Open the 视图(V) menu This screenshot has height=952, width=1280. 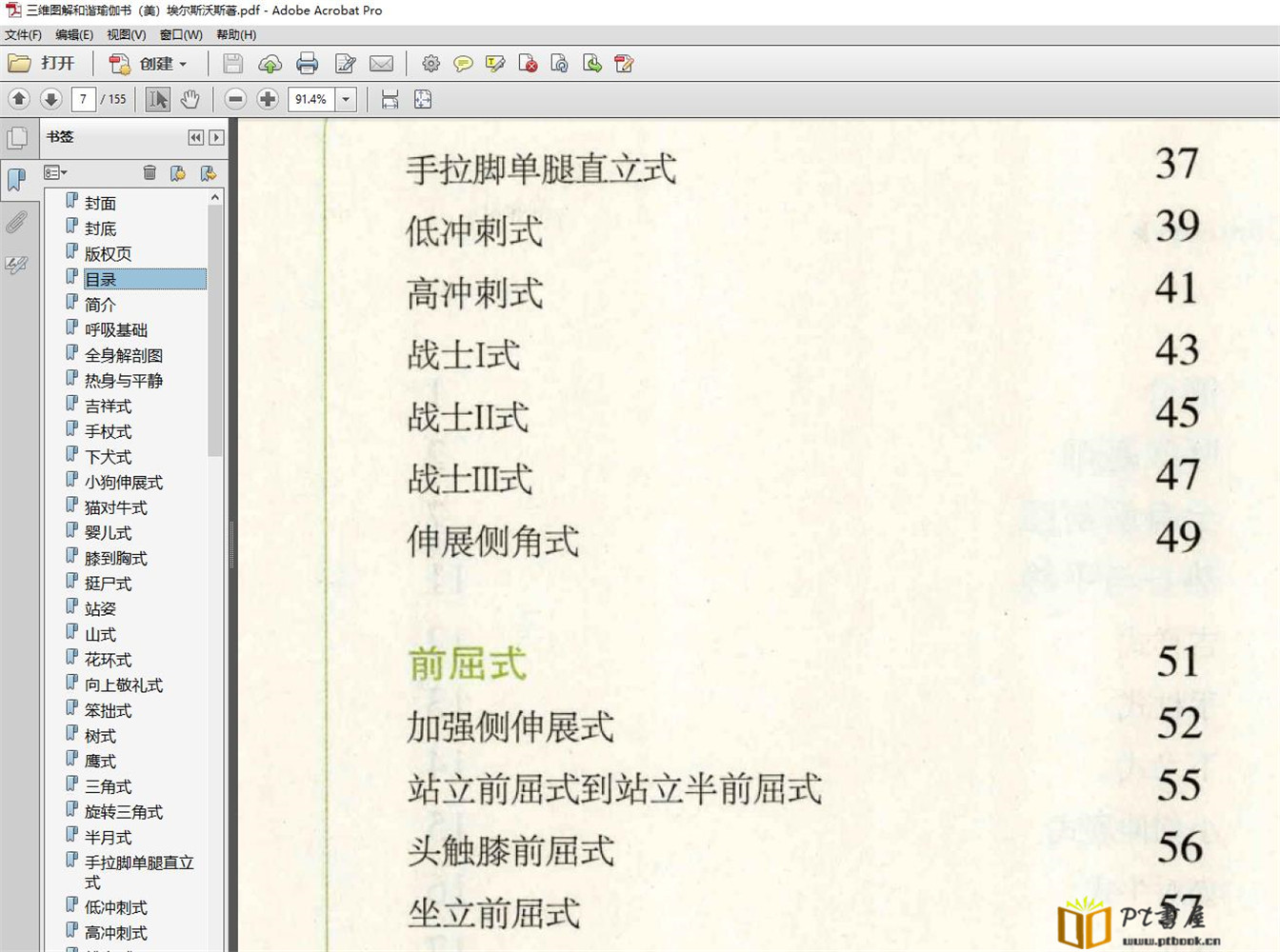(x=126, y=35)
